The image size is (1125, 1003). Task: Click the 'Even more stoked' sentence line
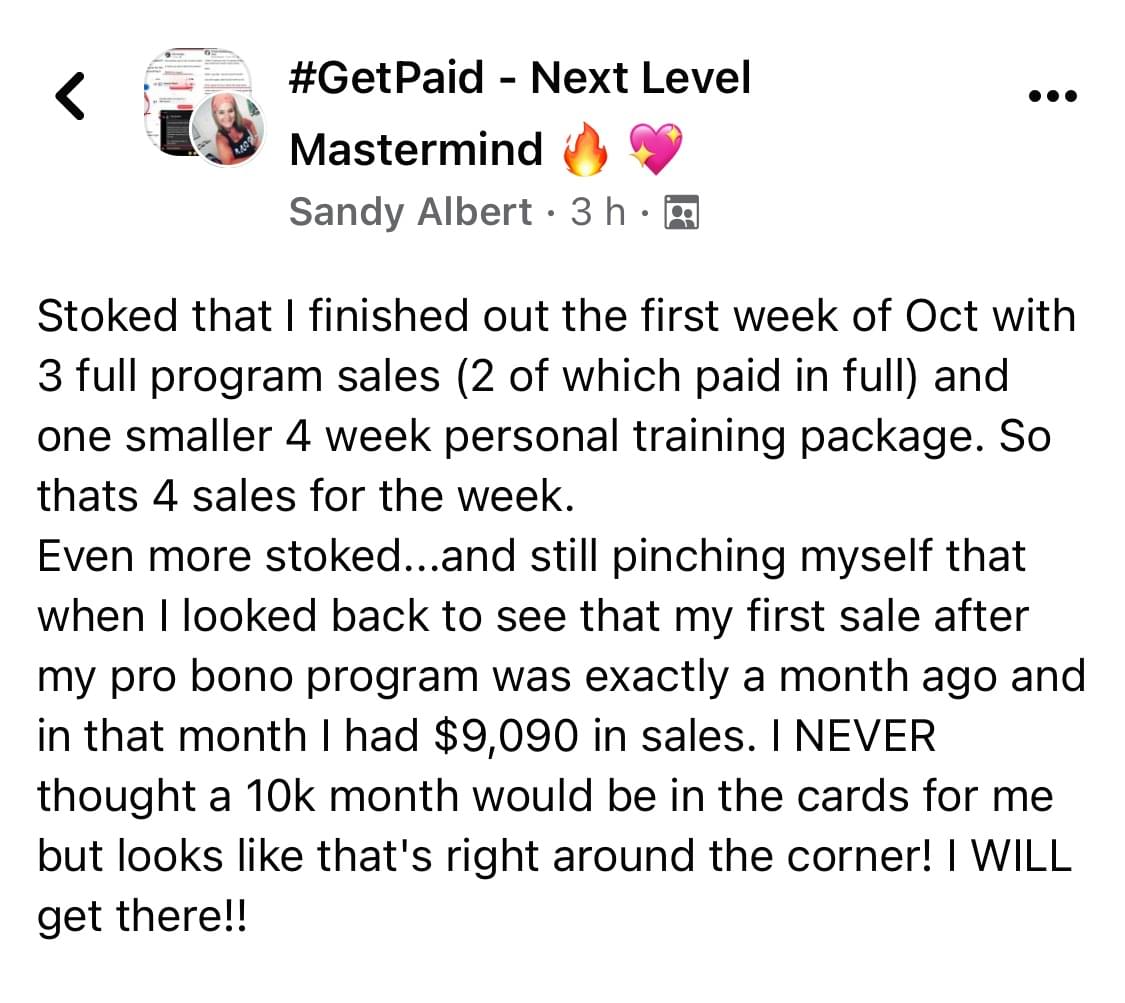point(532,557)
